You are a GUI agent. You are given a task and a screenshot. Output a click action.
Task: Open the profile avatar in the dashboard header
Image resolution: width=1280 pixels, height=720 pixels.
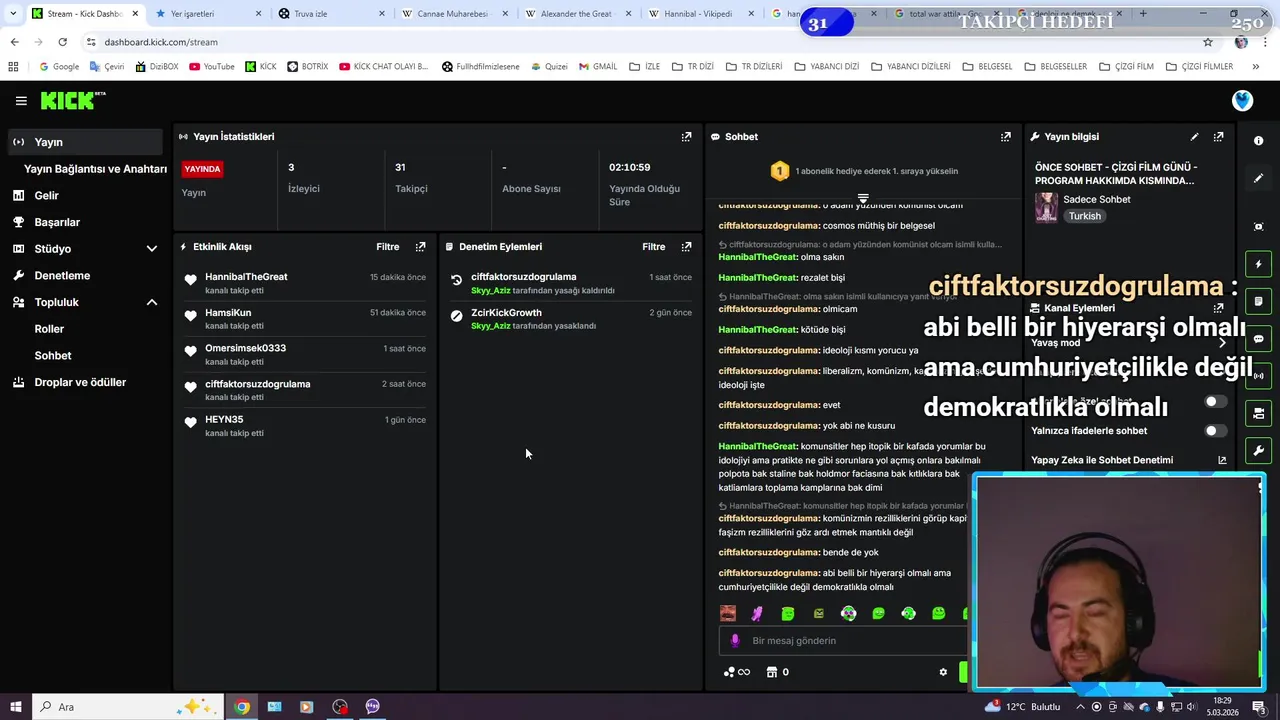pos(1242,101)
